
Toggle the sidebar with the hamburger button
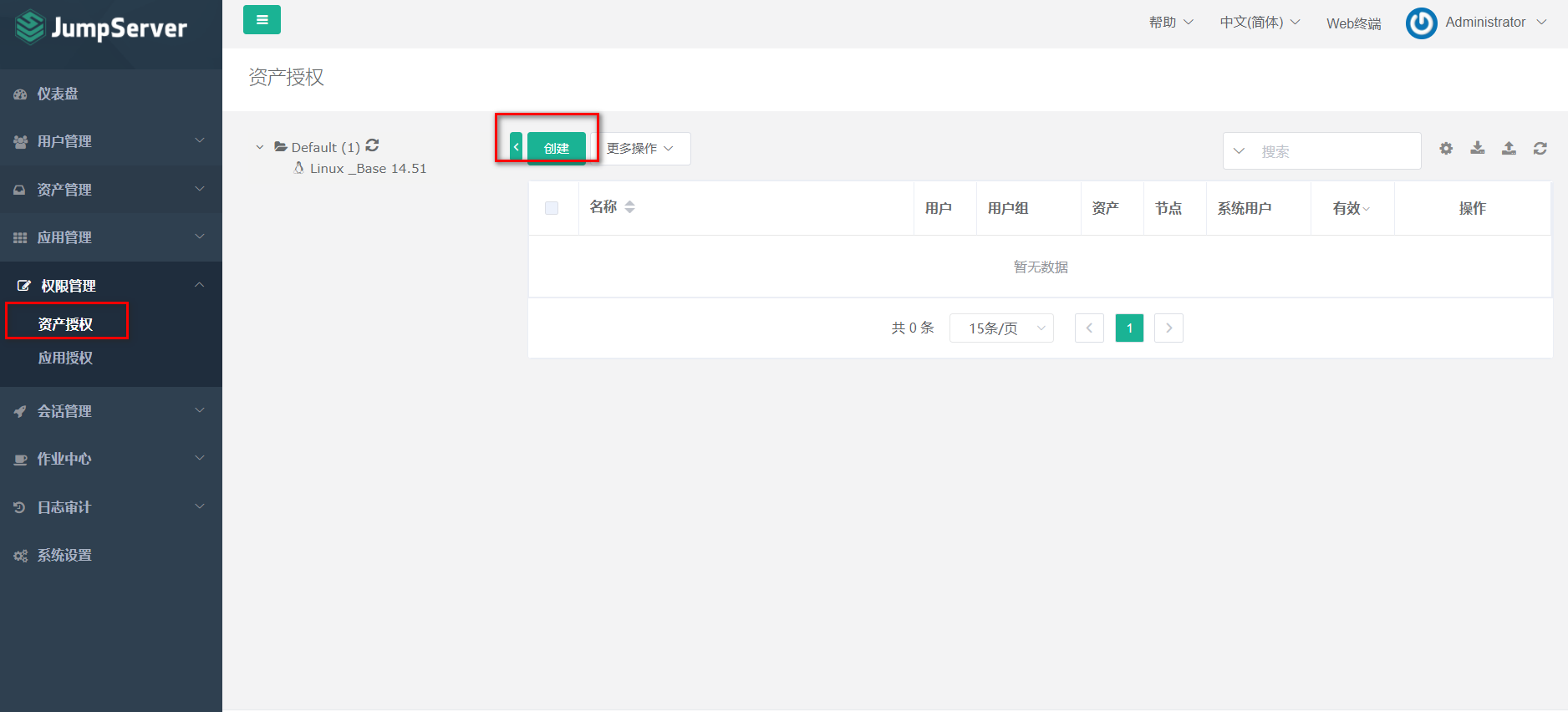[x=262, y=20]
